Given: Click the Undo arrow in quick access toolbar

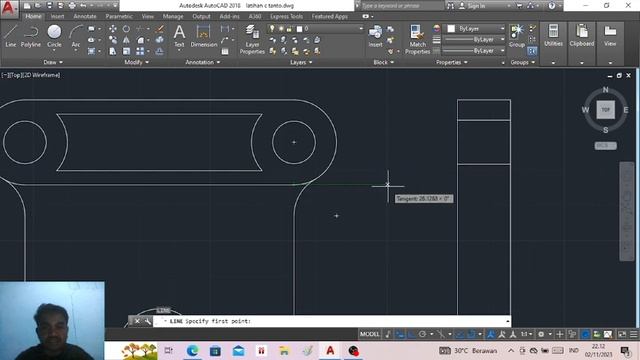Looking at the screenshot, I should (83, 6).
